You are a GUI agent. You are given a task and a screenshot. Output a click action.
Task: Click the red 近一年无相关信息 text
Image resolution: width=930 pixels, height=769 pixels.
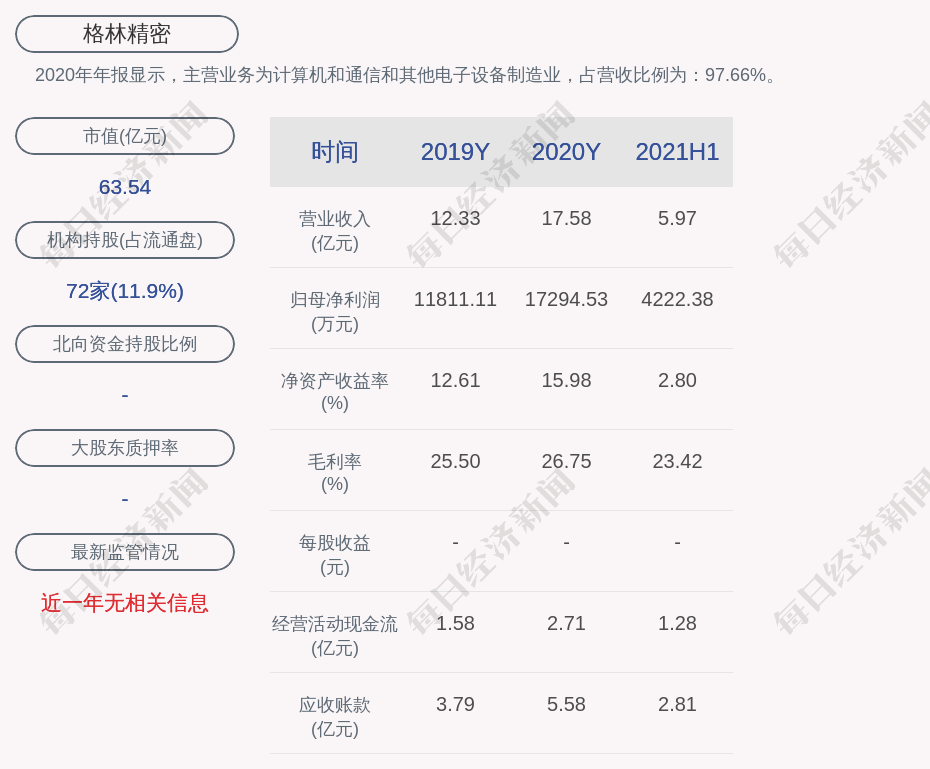[125, 603]
